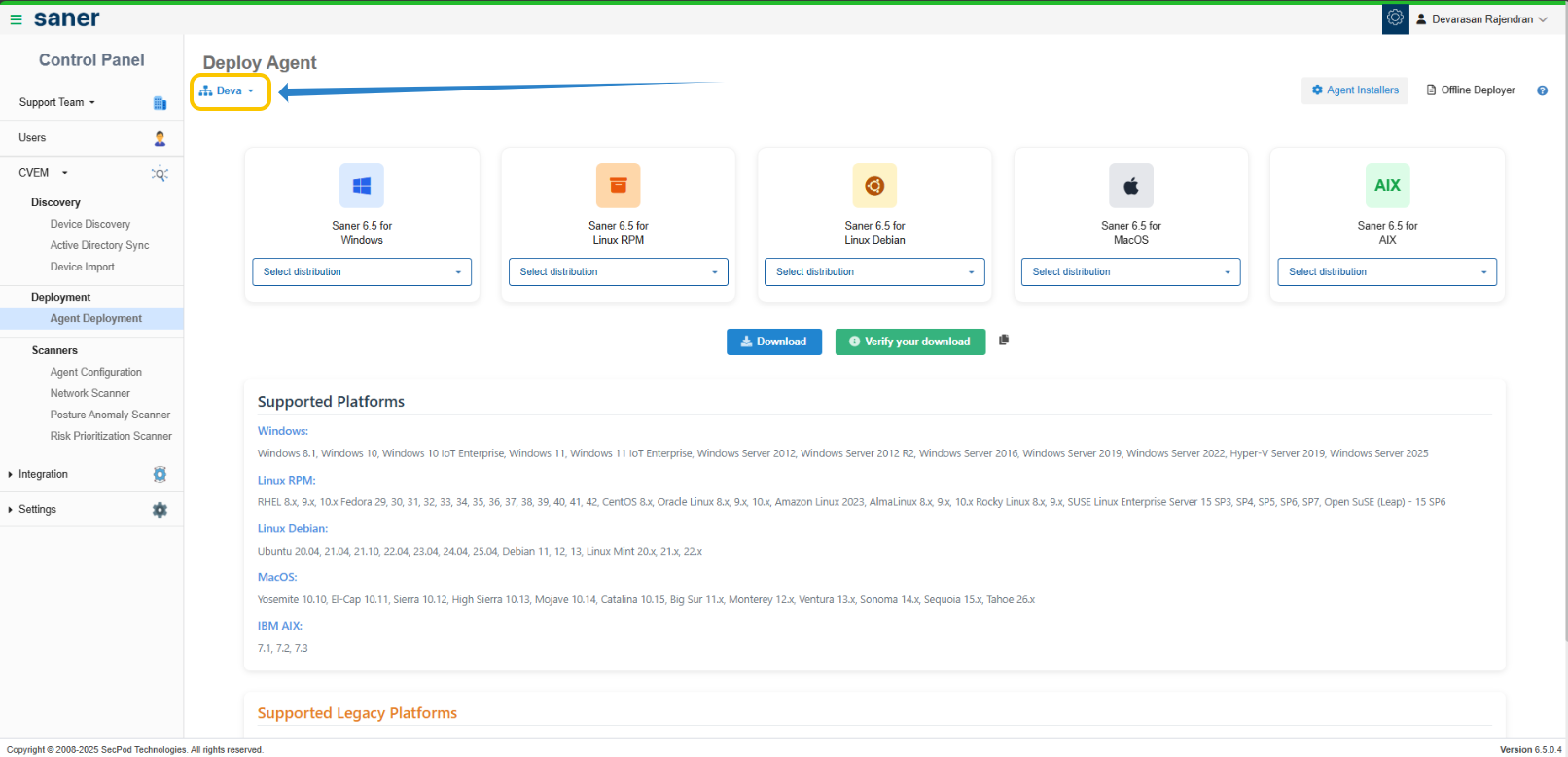
Task: Open the CVEM module dropdown
Action: coord(44,173)
